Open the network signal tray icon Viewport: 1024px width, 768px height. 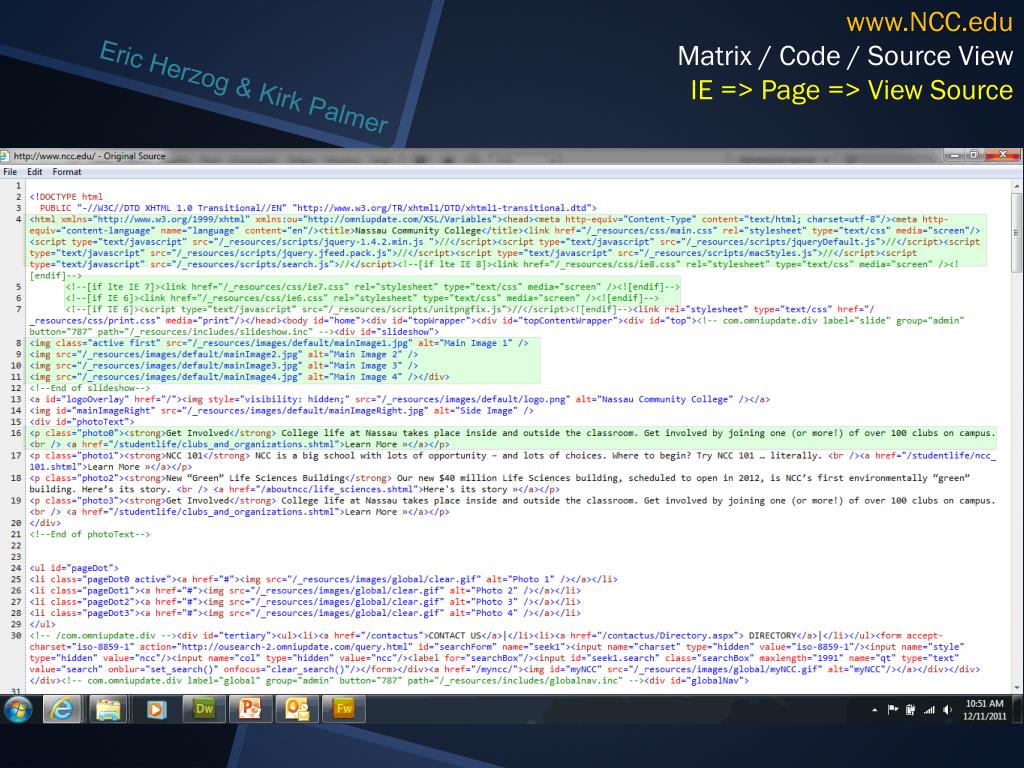(x=929, y=710)
